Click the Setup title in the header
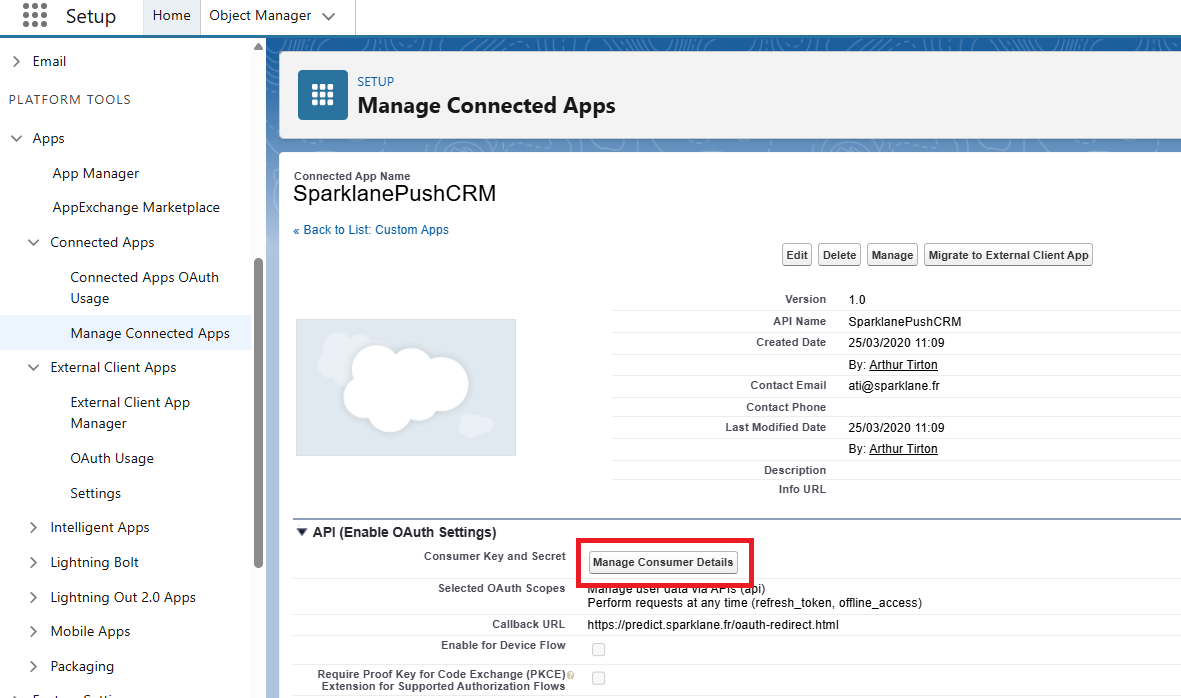This screenshot has height=698, width=1181. [90, 17]
